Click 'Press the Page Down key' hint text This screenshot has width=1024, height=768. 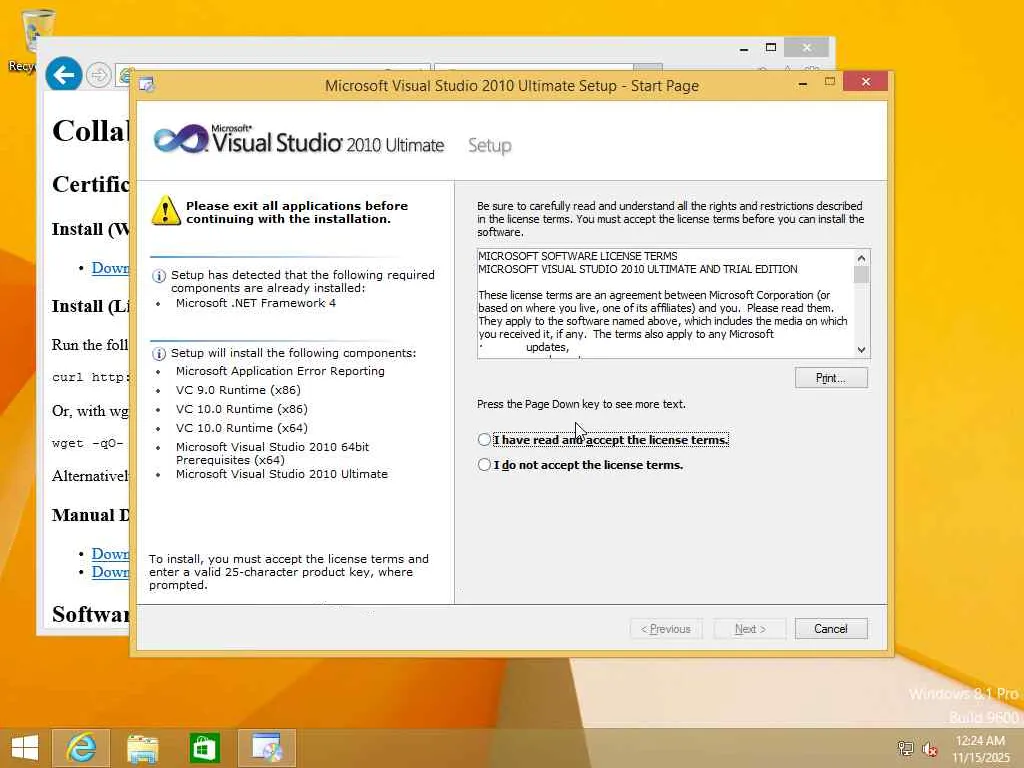point(581,404)
